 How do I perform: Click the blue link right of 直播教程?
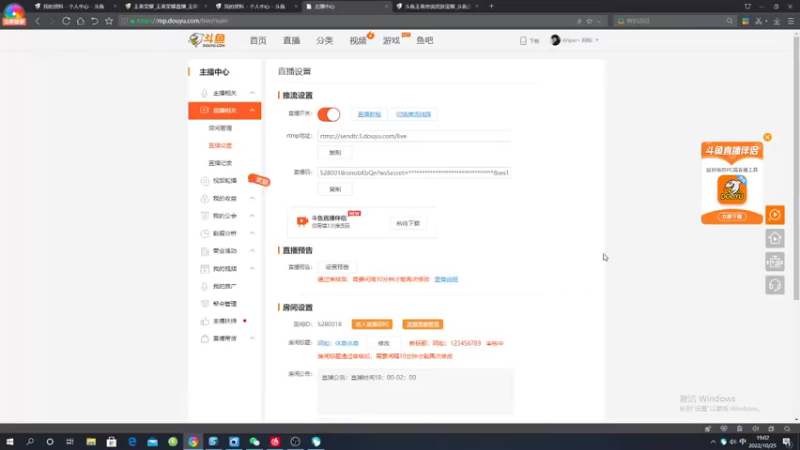[x=413, y=114]
